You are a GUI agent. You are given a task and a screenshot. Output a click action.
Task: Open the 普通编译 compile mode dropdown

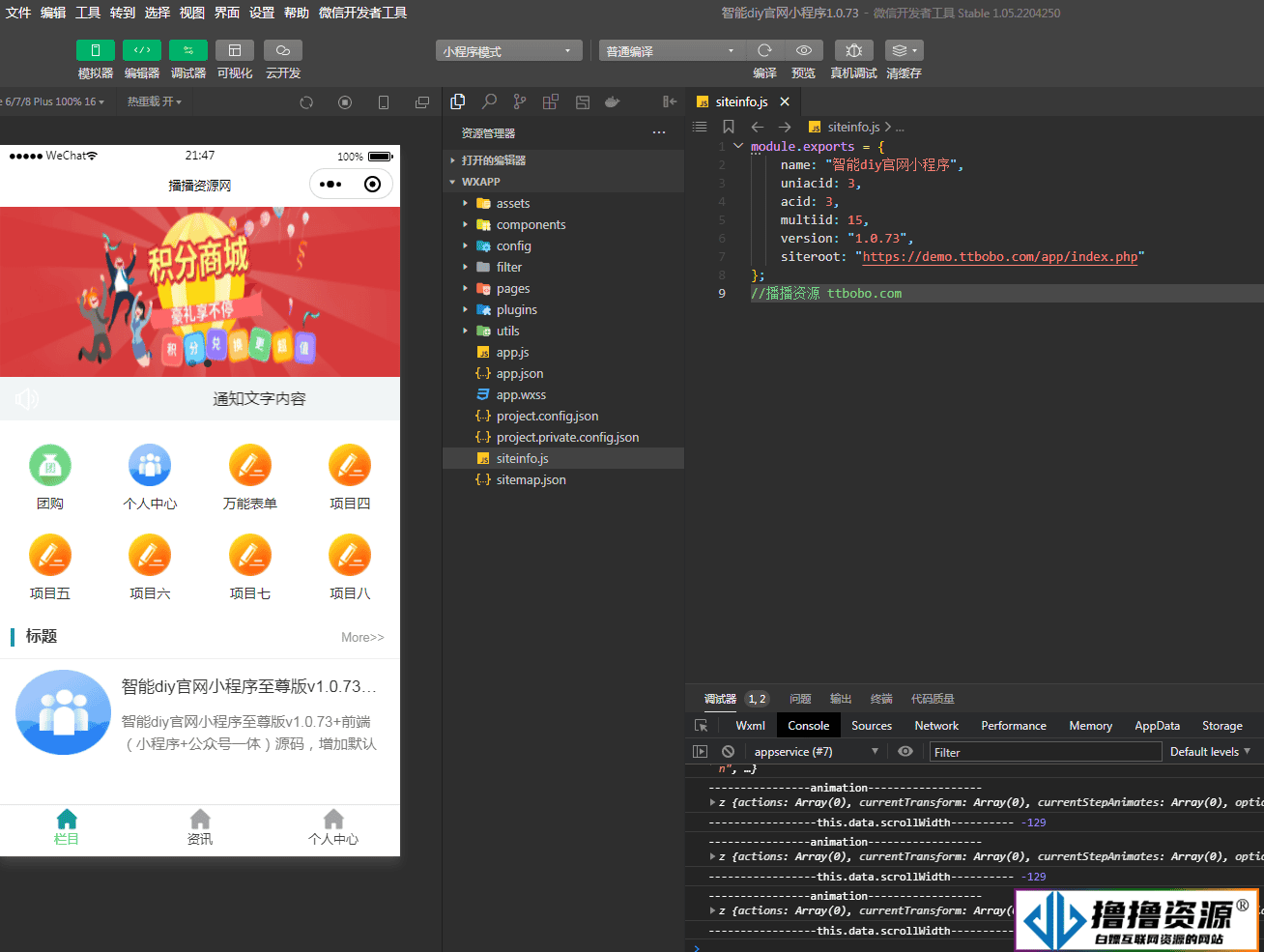[671, 51]
